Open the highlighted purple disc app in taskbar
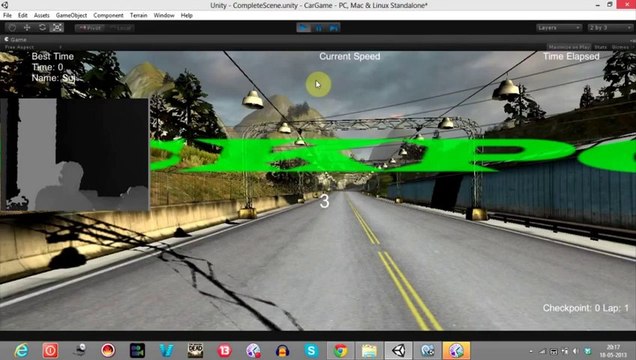The height and width of the screenshot is (360, 636). tap(456, 350)
